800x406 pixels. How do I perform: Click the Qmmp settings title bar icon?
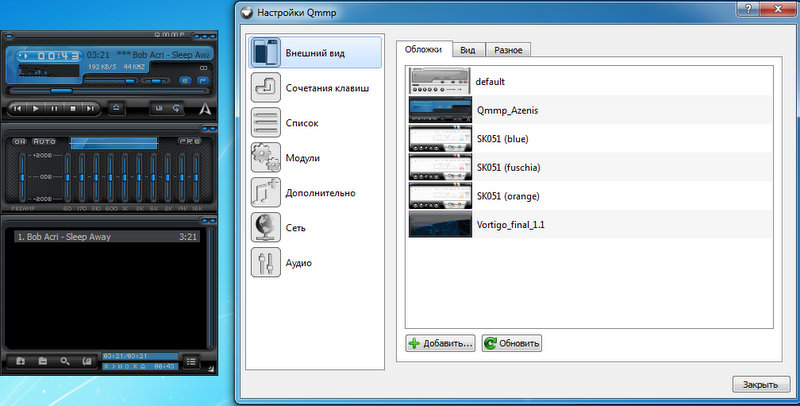[x=247, y=13]
